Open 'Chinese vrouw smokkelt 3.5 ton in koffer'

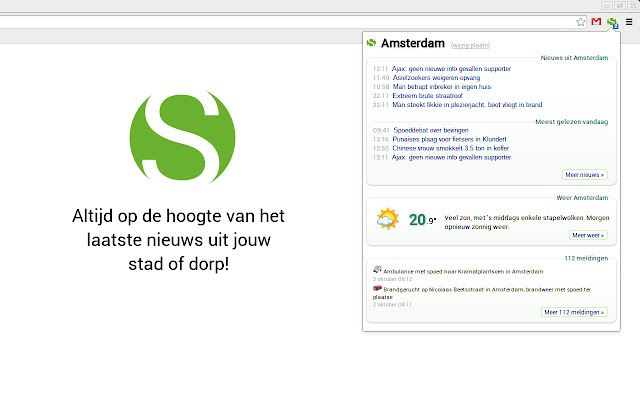[x=451, y=148]
